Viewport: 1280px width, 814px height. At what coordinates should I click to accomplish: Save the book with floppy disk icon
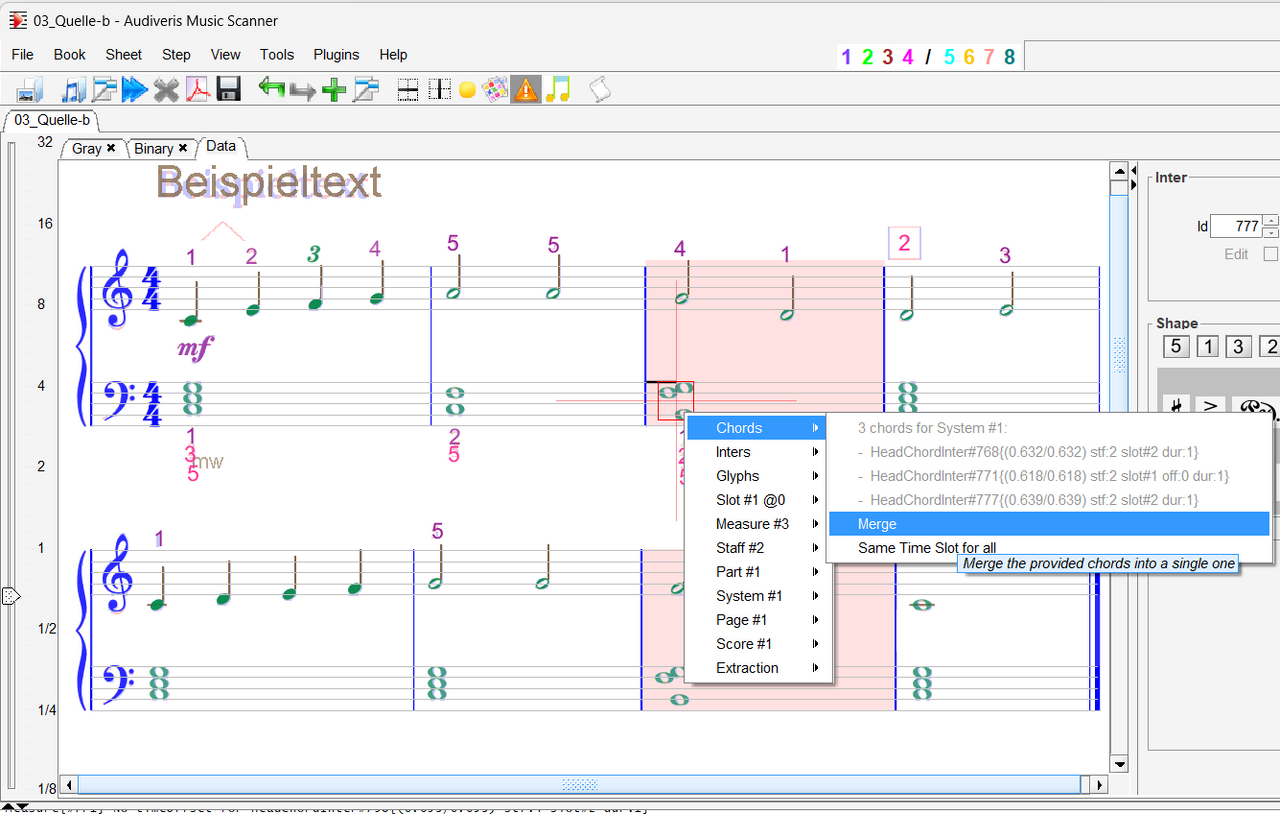click(228, 89)
